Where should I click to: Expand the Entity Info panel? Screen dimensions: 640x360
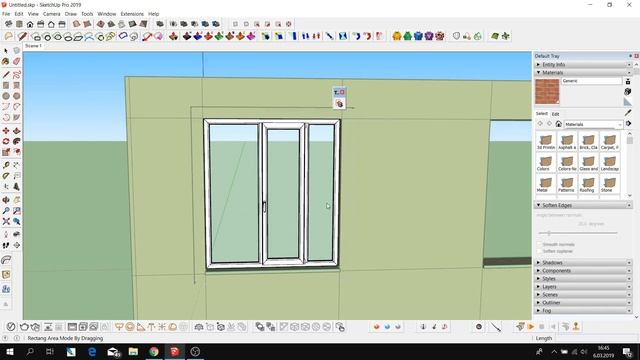coord(583,64)
